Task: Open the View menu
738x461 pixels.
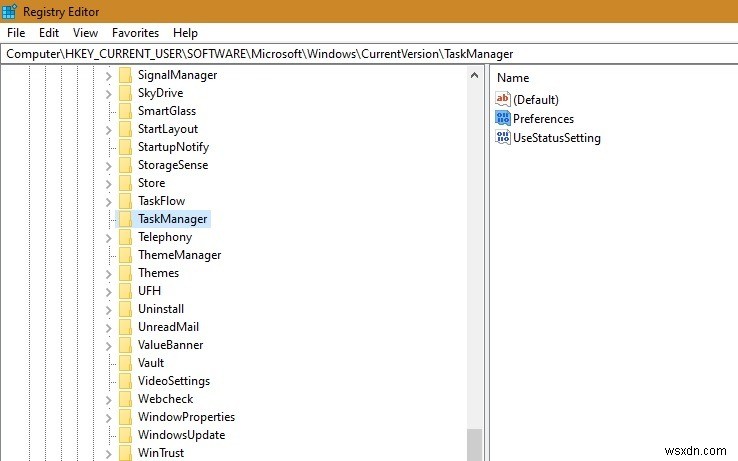Action: (x=85, y=33)
